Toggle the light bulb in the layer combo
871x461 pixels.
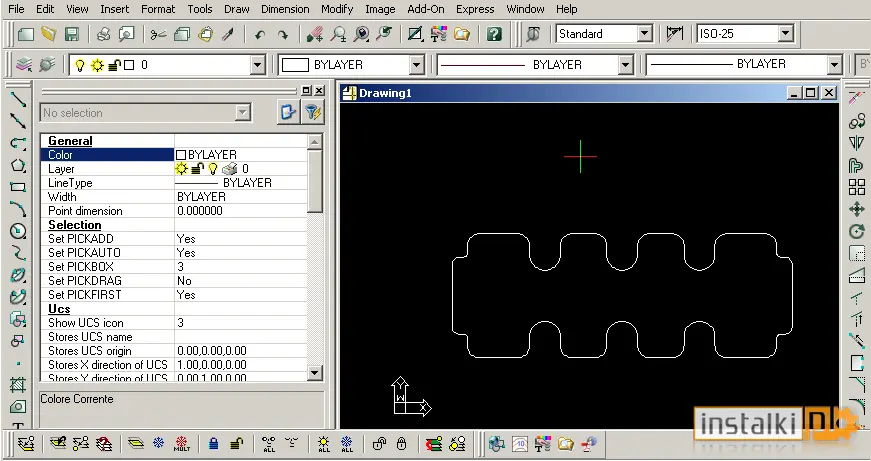[80, 65]
